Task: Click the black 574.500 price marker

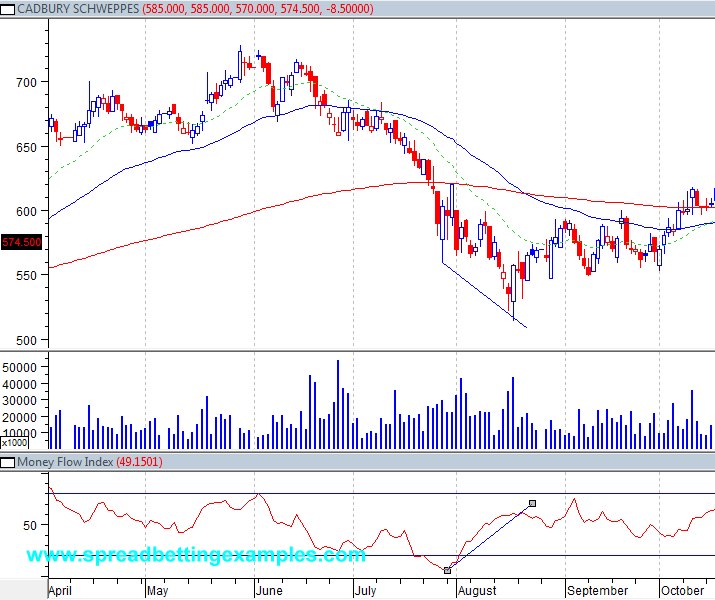Action: pyautogui.click(x=21, y=243)
